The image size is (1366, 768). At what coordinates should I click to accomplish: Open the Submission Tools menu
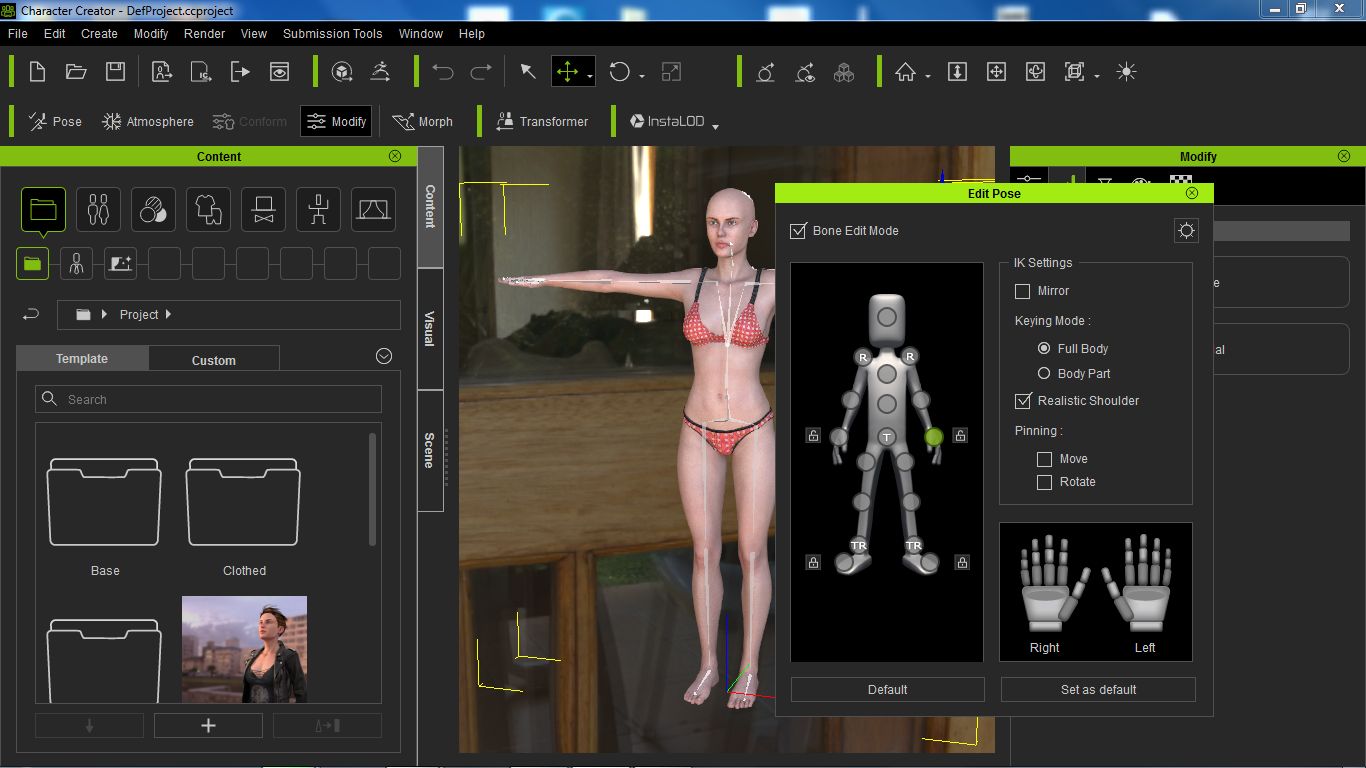pos(332,33)
